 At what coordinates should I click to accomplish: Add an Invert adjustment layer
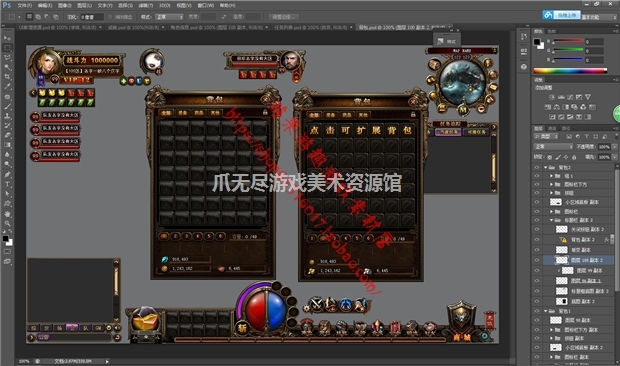click(552, 117)
